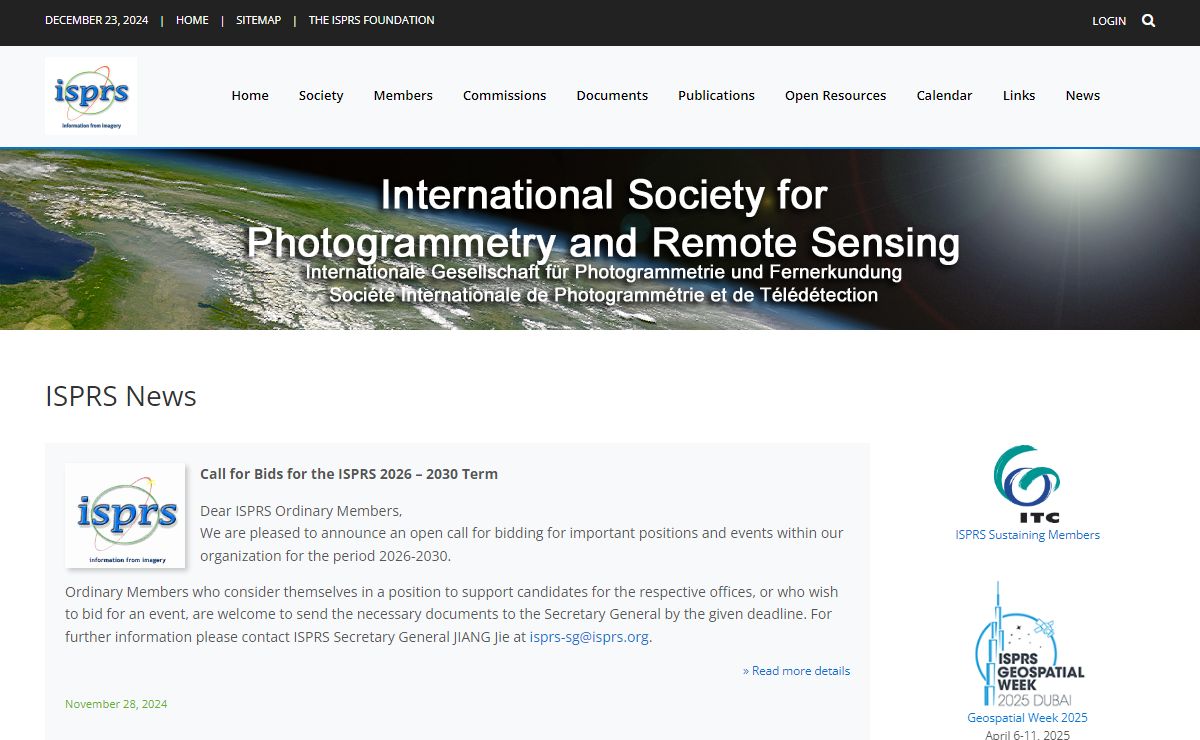Image resolution: width=1200 pixels, height=740 pixels.
Task: Open the Open Resources menu
Action: point(835,96)
